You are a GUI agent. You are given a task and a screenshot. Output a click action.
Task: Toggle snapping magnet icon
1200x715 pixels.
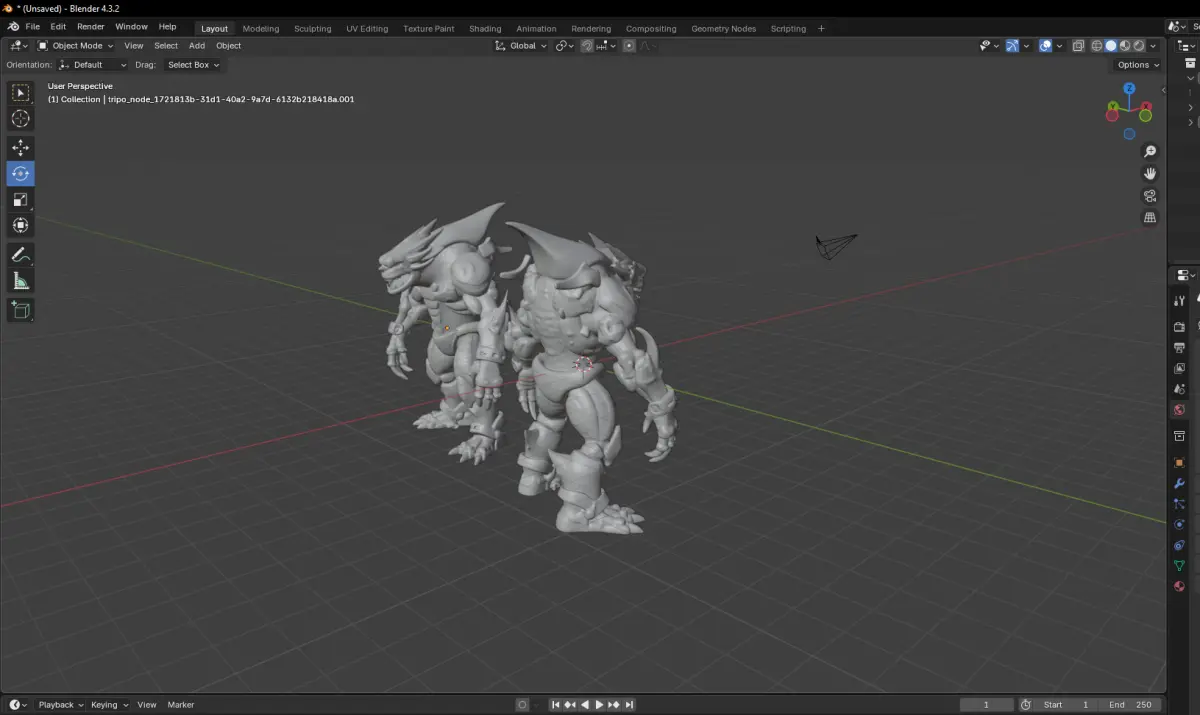coord(587,45)
